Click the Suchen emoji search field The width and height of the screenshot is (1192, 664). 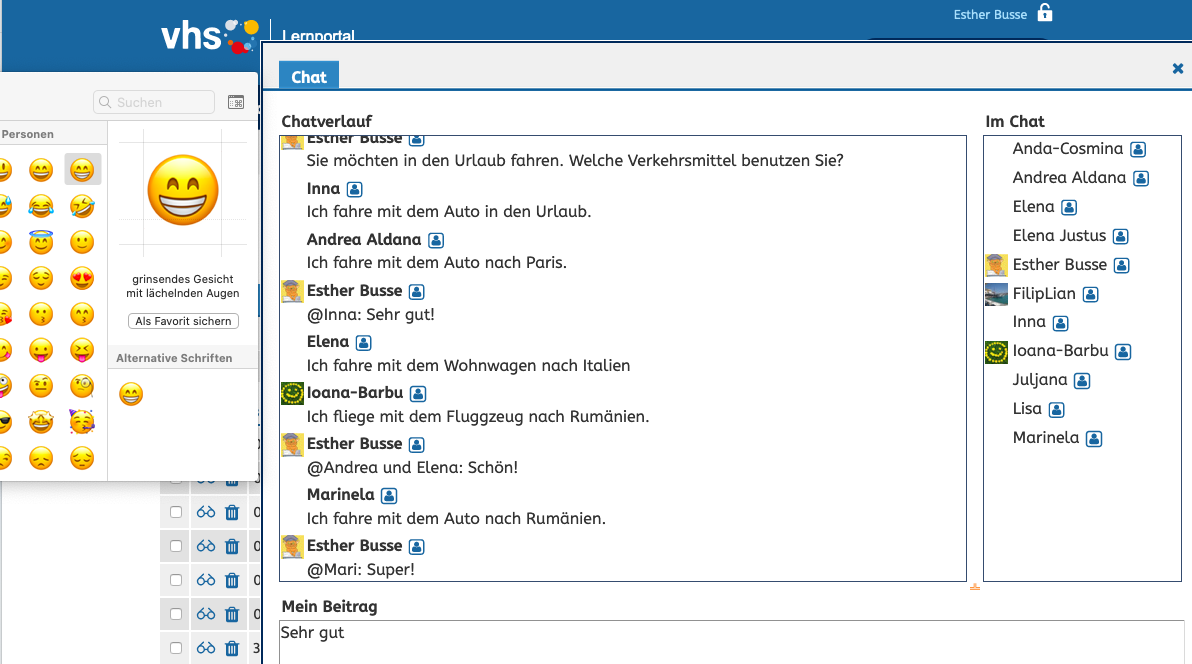[x=155, y=102]
